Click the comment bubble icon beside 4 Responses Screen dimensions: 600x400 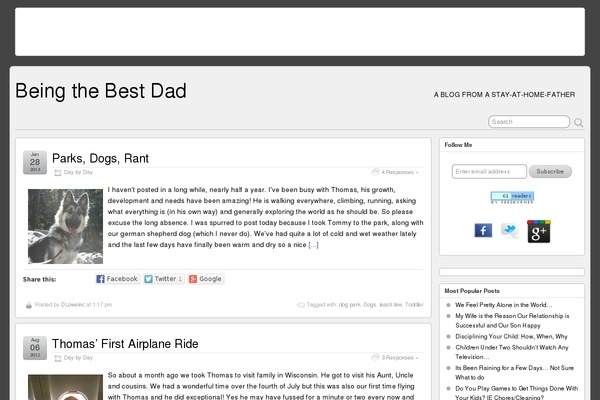[375, 172]
